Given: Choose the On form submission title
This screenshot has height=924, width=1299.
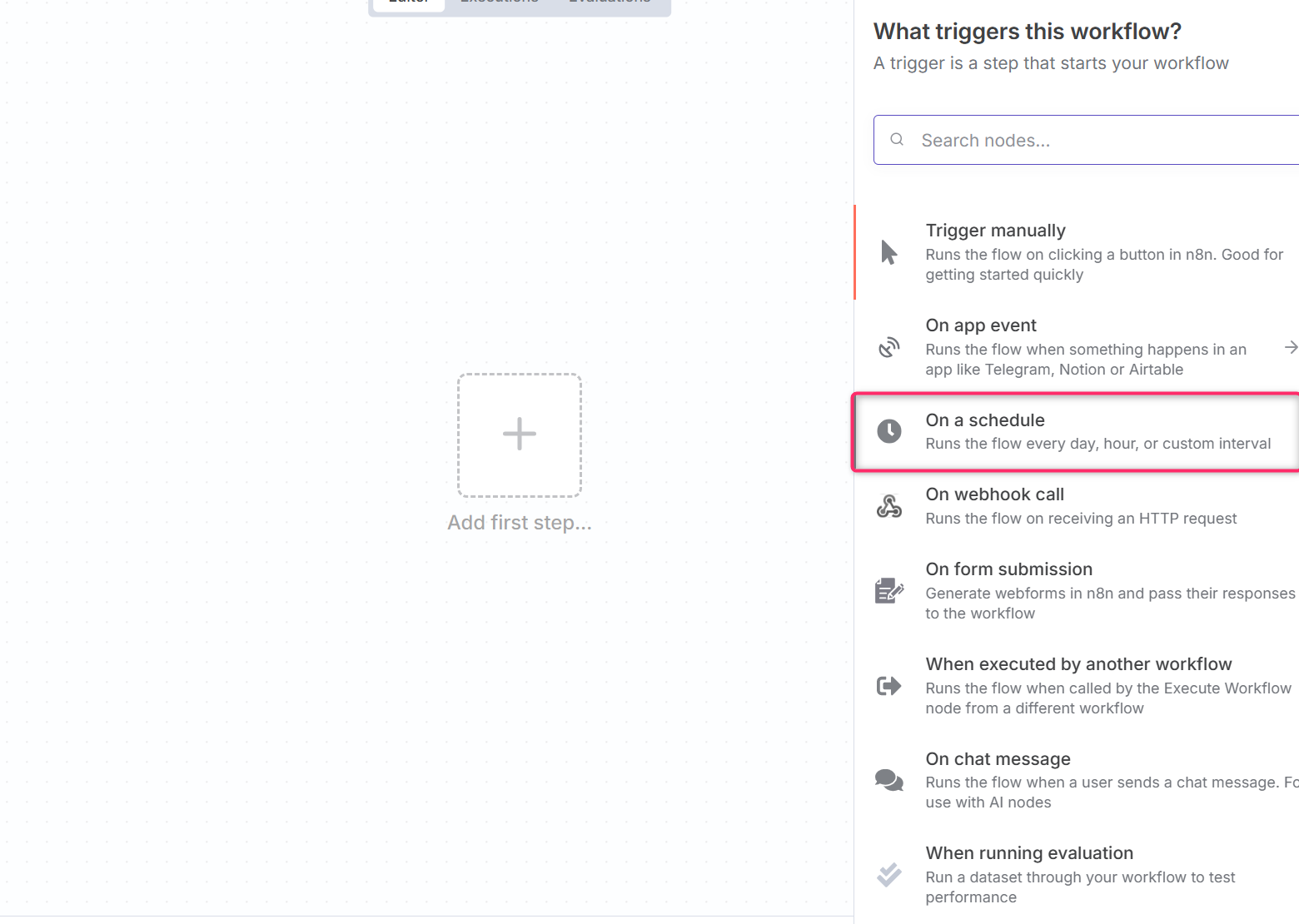Looking at the screenshot, I should coord(1009,569).
